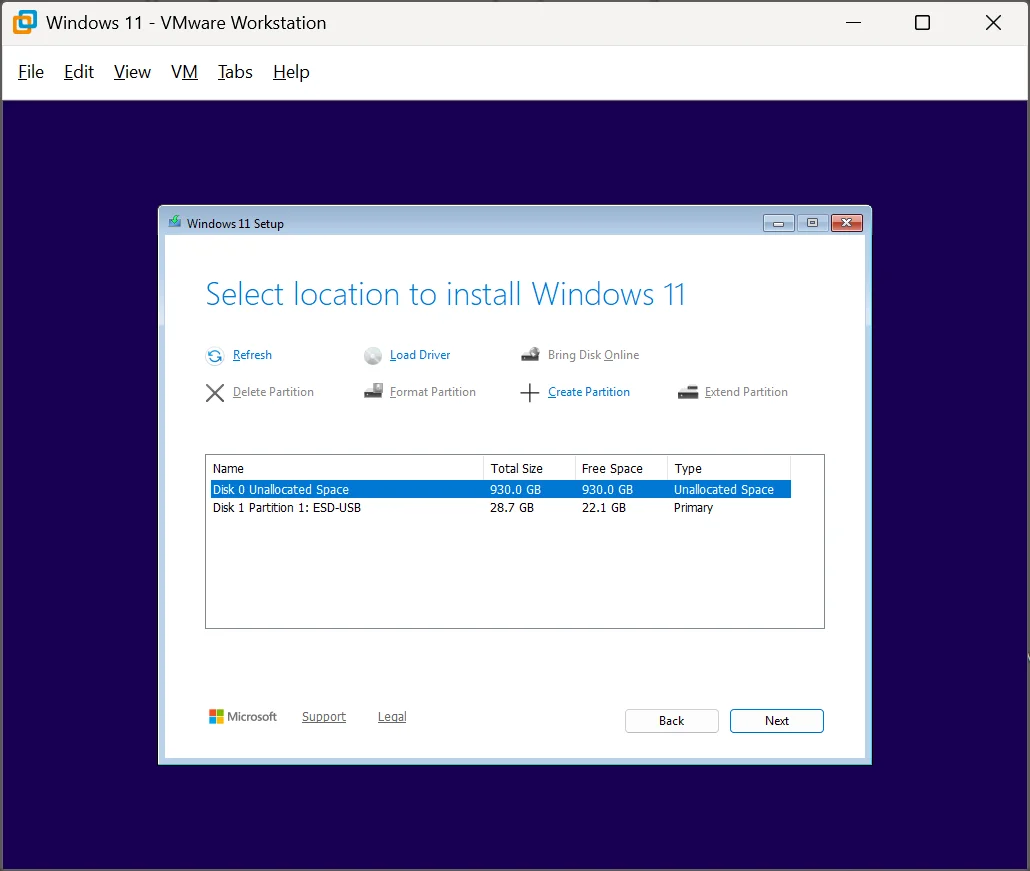Click the Delete Partition label
Image resolution: width=1030 pixels, height=871 pixels.
[x=273, y=392]
